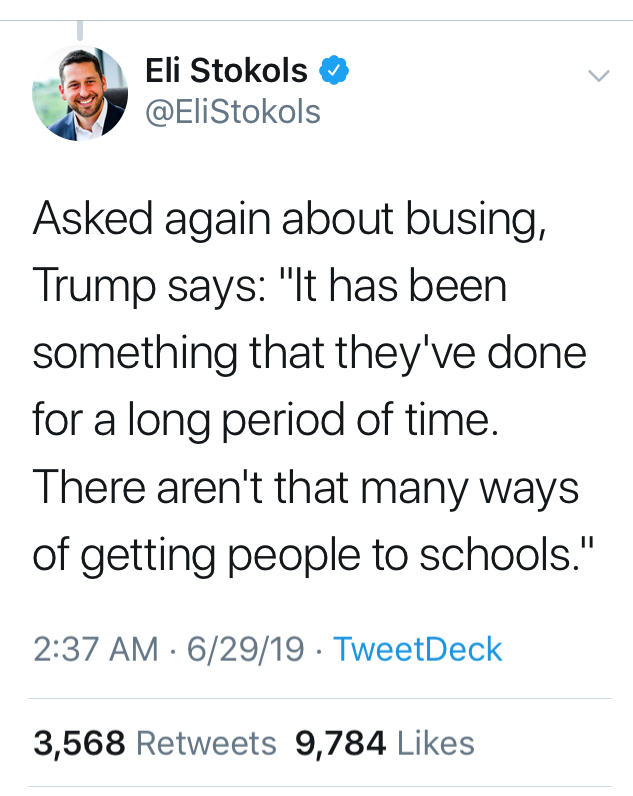Viewport: 633px width, 796px height.
Task: Click the "something that they've done" line
Action: tap(309, 354)
